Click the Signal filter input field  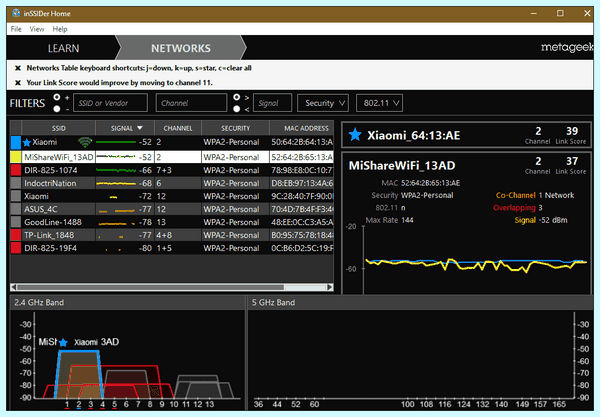coord(272,103)
